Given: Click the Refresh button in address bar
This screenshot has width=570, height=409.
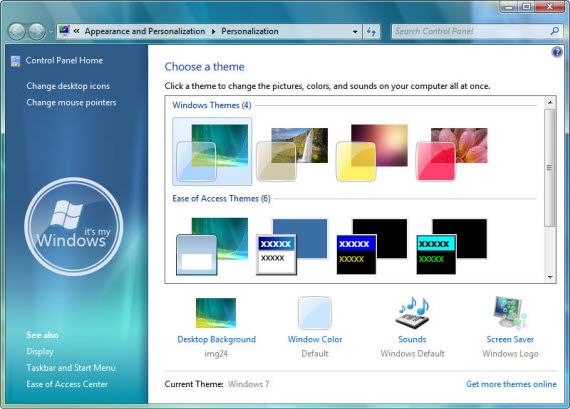Looking at the screenshot, I should pyautogui.click(x=371, y=32).
